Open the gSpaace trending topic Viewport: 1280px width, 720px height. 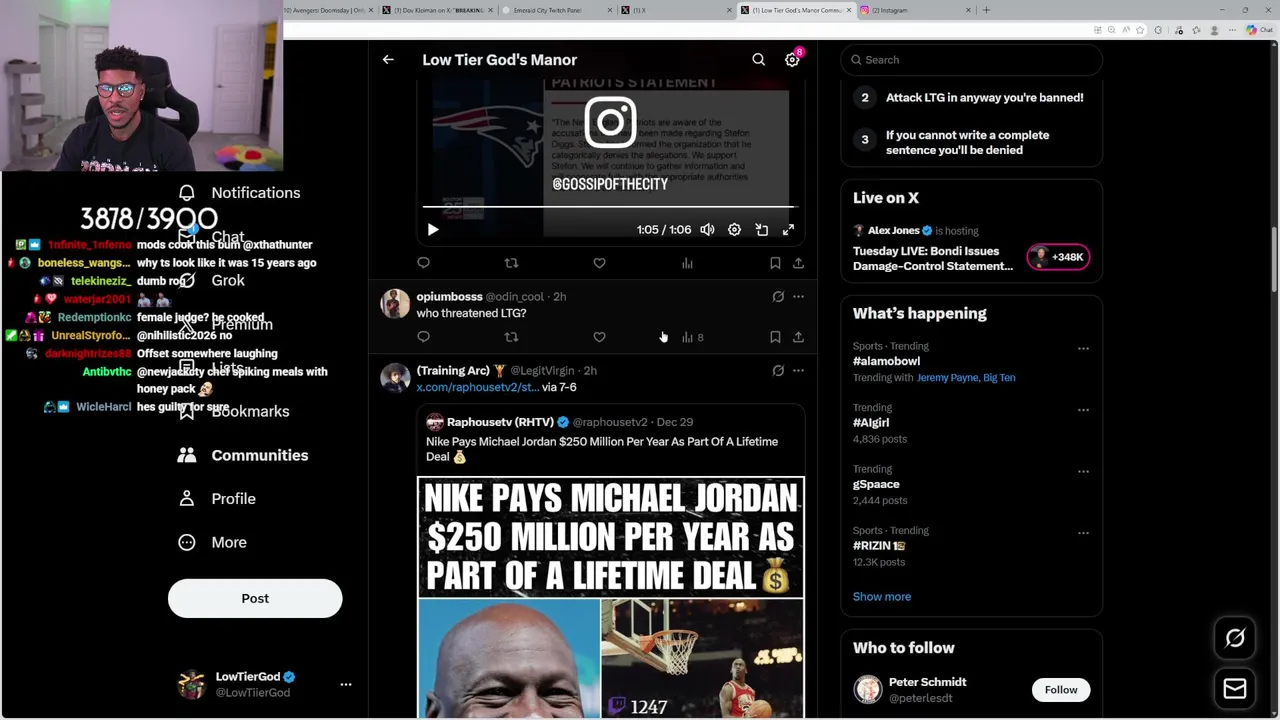point(876,484)
